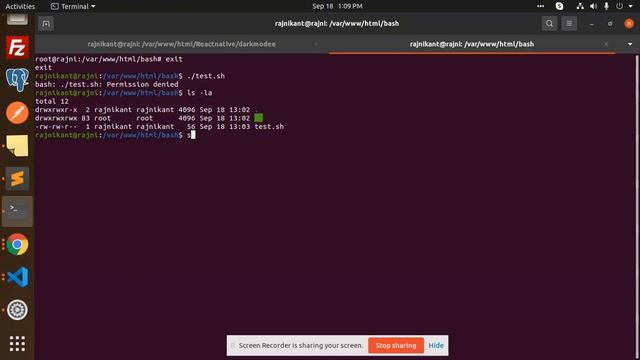Click the terminal cursor at current prompt
The height and width of the screenshot is (360, 640).
tap(193, 135)
